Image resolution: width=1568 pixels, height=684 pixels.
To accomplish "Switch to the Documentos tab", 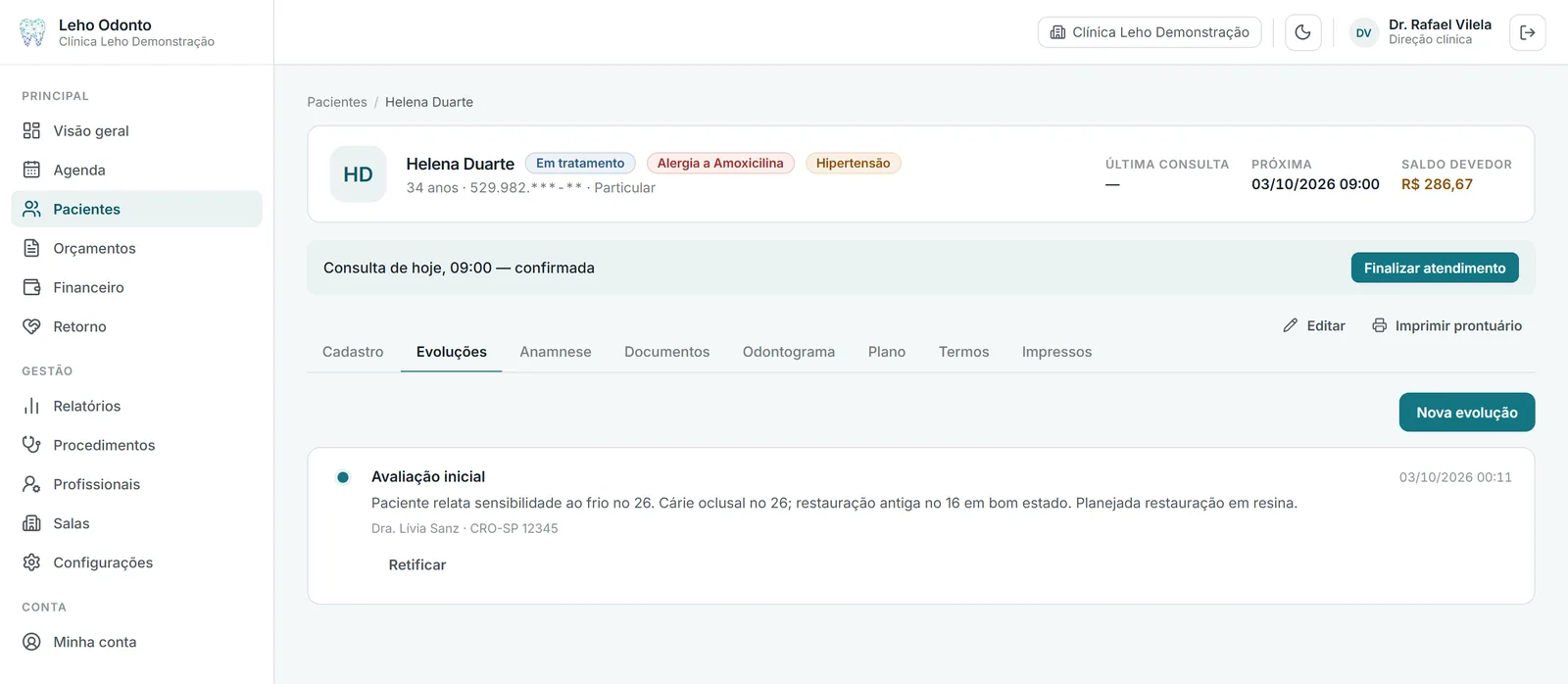I will click(666, 352).
